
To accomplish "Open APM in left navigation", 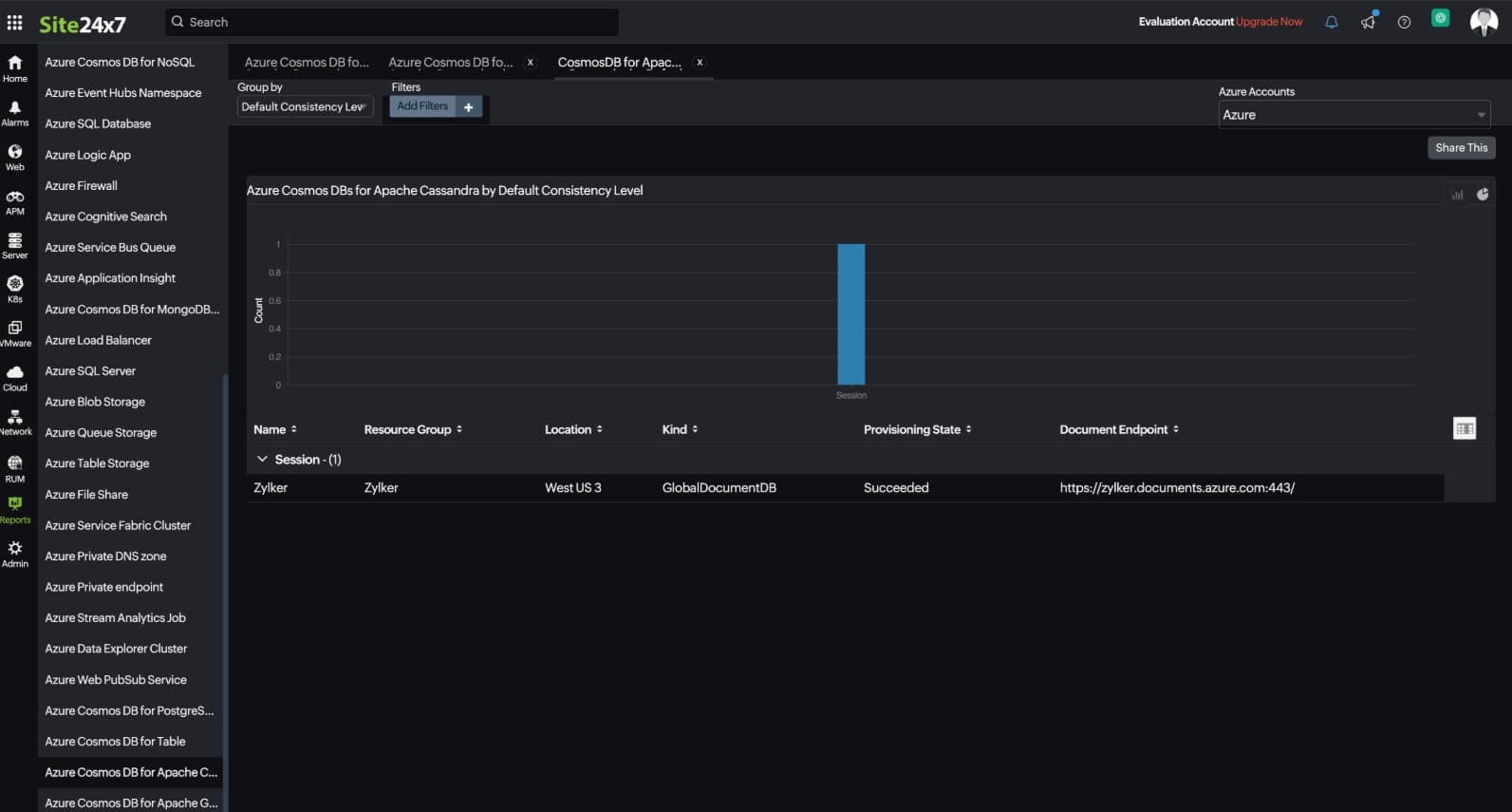I will coord(15,202).
